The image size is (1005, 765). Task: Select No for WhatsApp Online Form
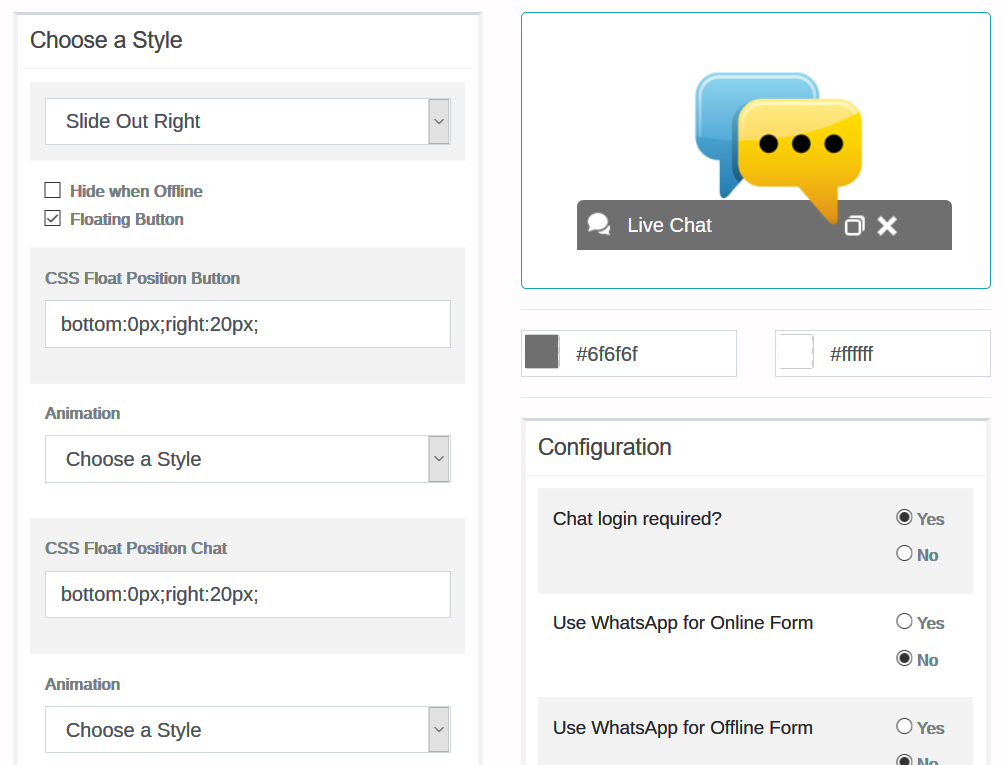[904, 659]
